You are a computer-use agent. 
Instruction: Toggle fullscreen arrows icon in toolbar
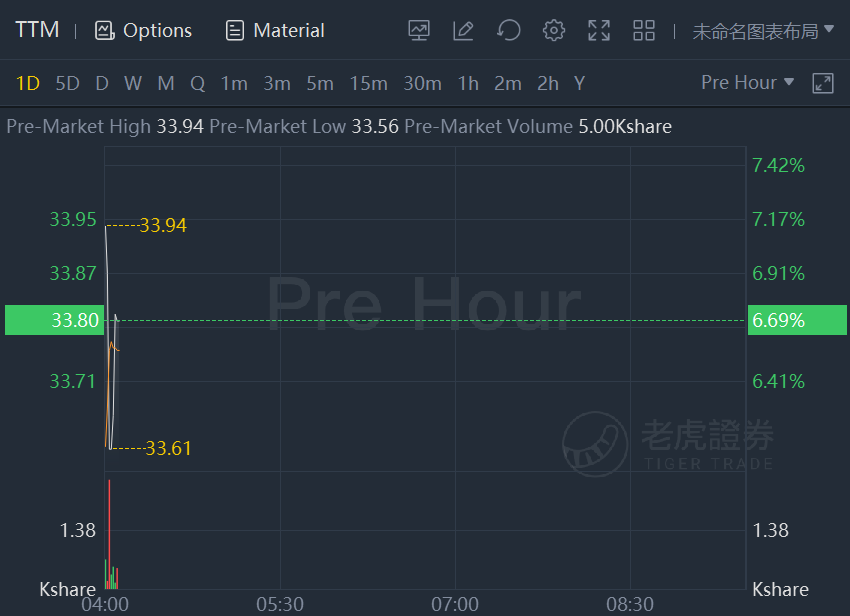599,30
